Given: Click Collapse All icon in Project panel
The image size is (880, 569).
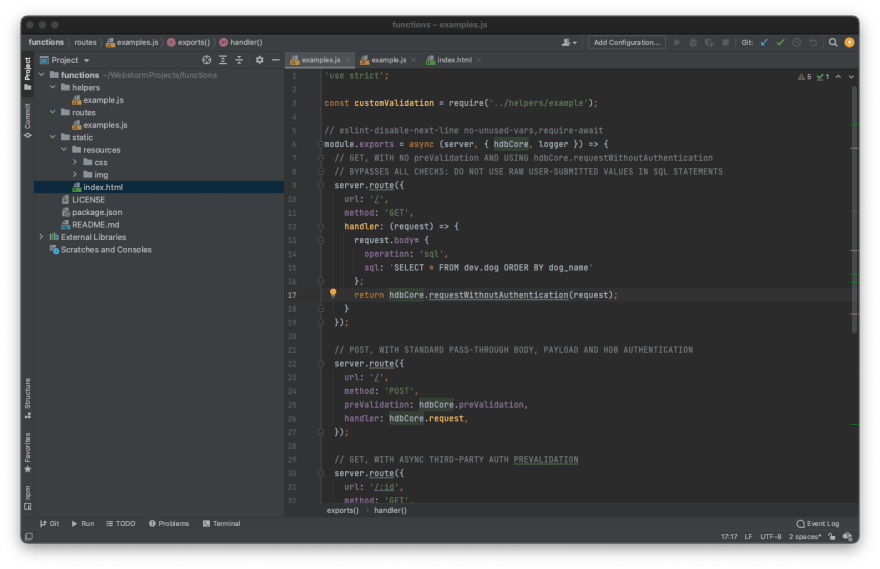Looking at the screenshot, I should (239, 60).
